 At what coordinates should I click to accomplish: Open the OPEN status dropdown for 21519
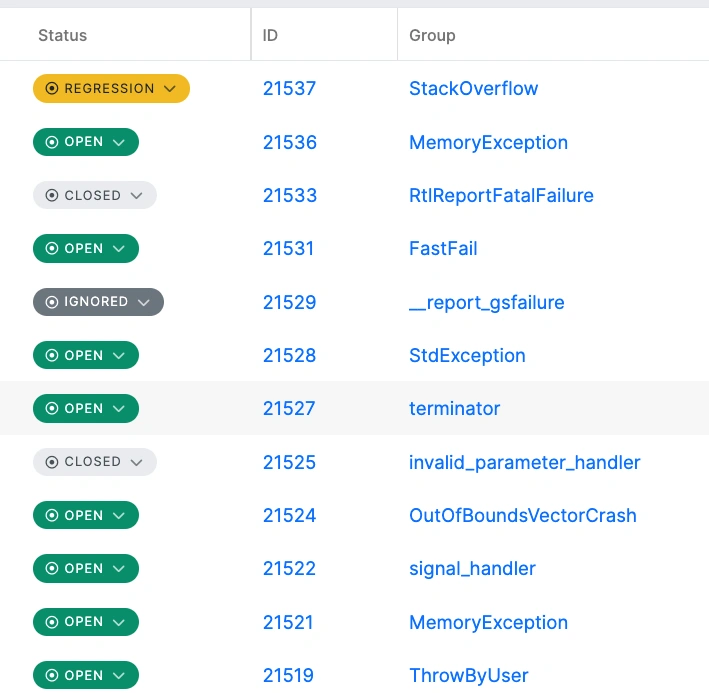(x=86, y=675)
